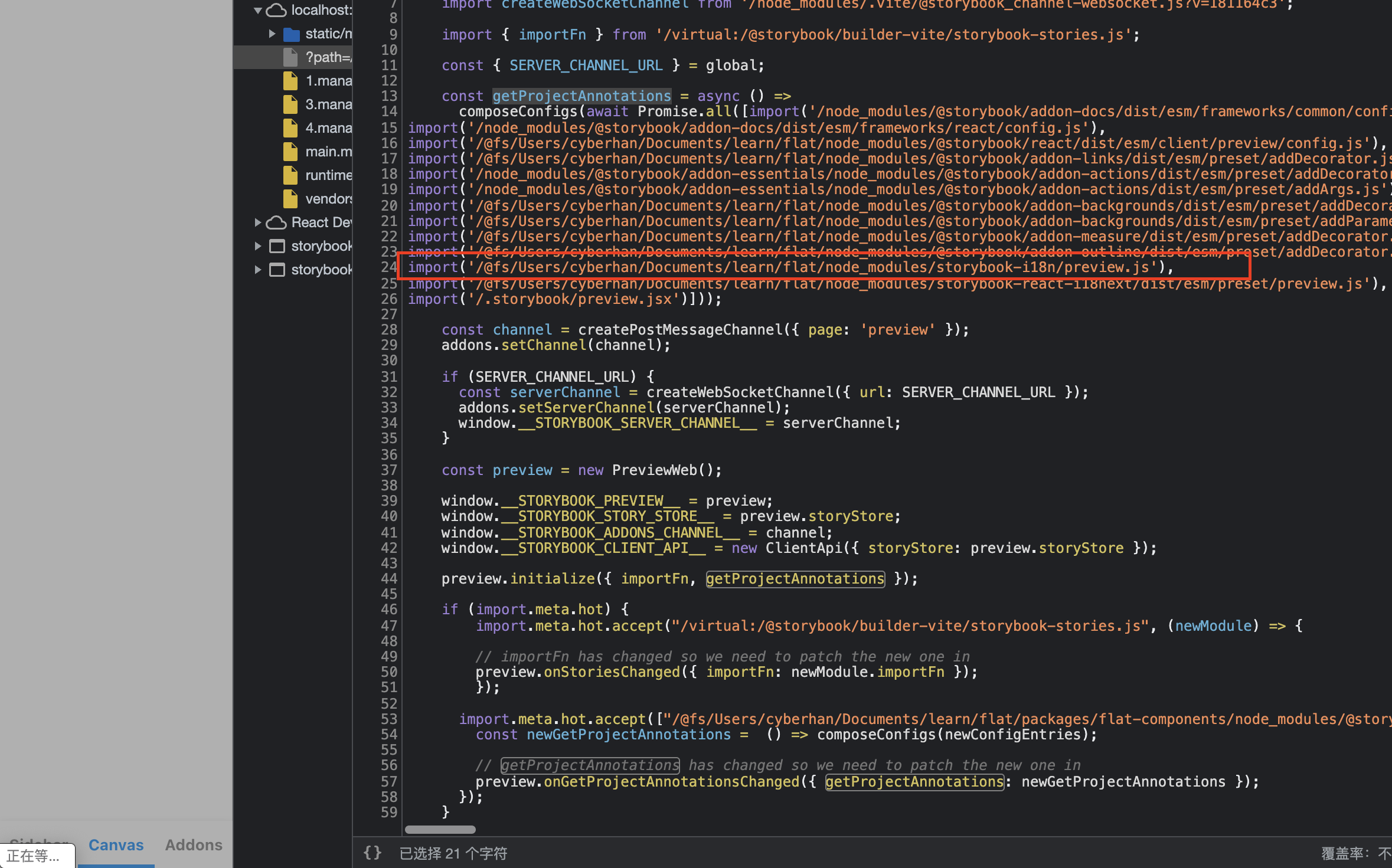This screenshot has width=1392, height=868.
Task: Open the Addons tab
Action: [x=194, y=845]
